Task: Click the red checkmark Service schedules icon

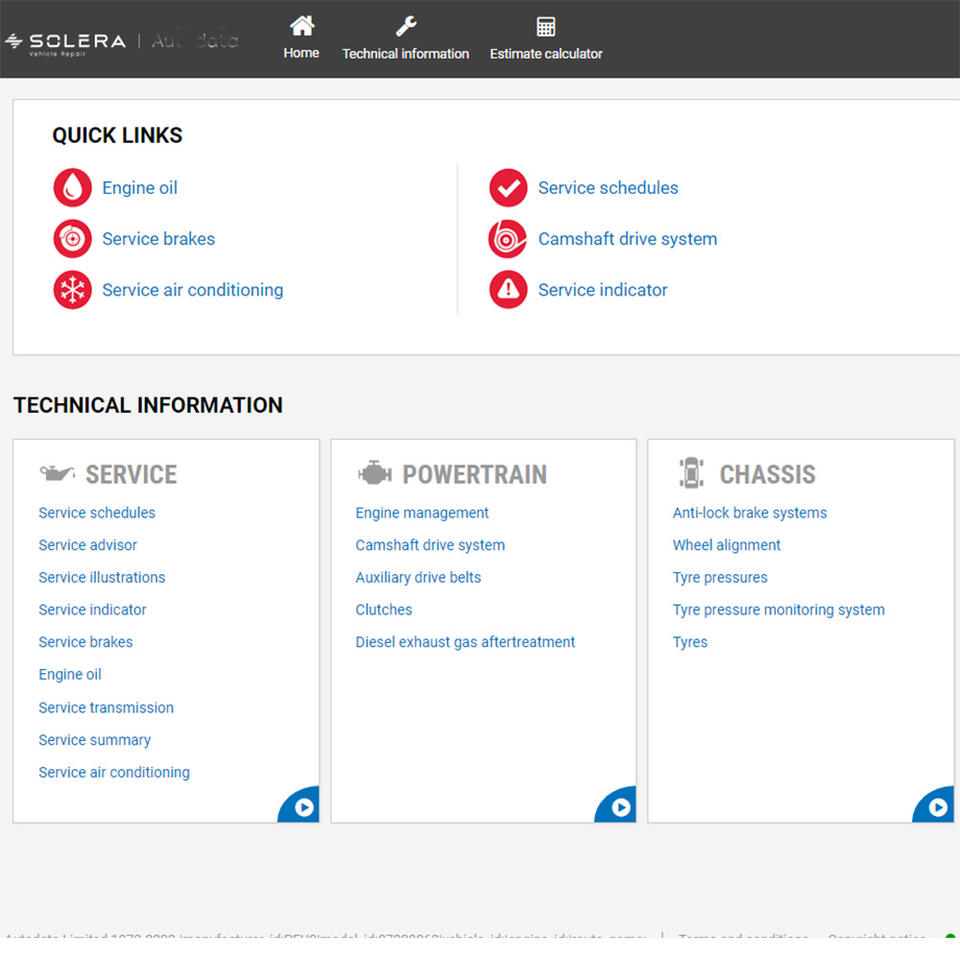Action: tap(508, 188)
